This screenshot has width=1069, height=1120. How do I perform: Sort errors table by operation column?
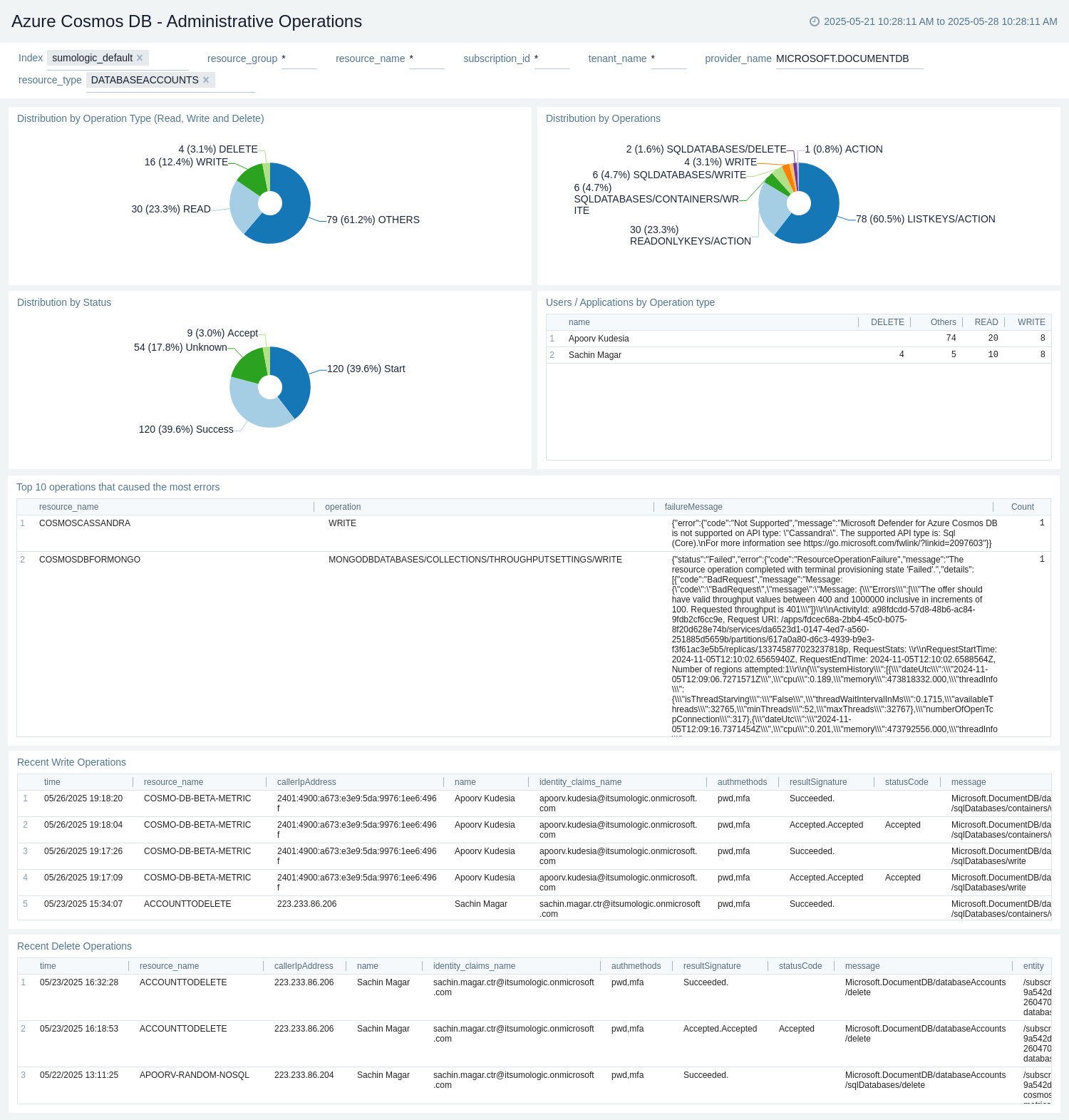point(343,507)
